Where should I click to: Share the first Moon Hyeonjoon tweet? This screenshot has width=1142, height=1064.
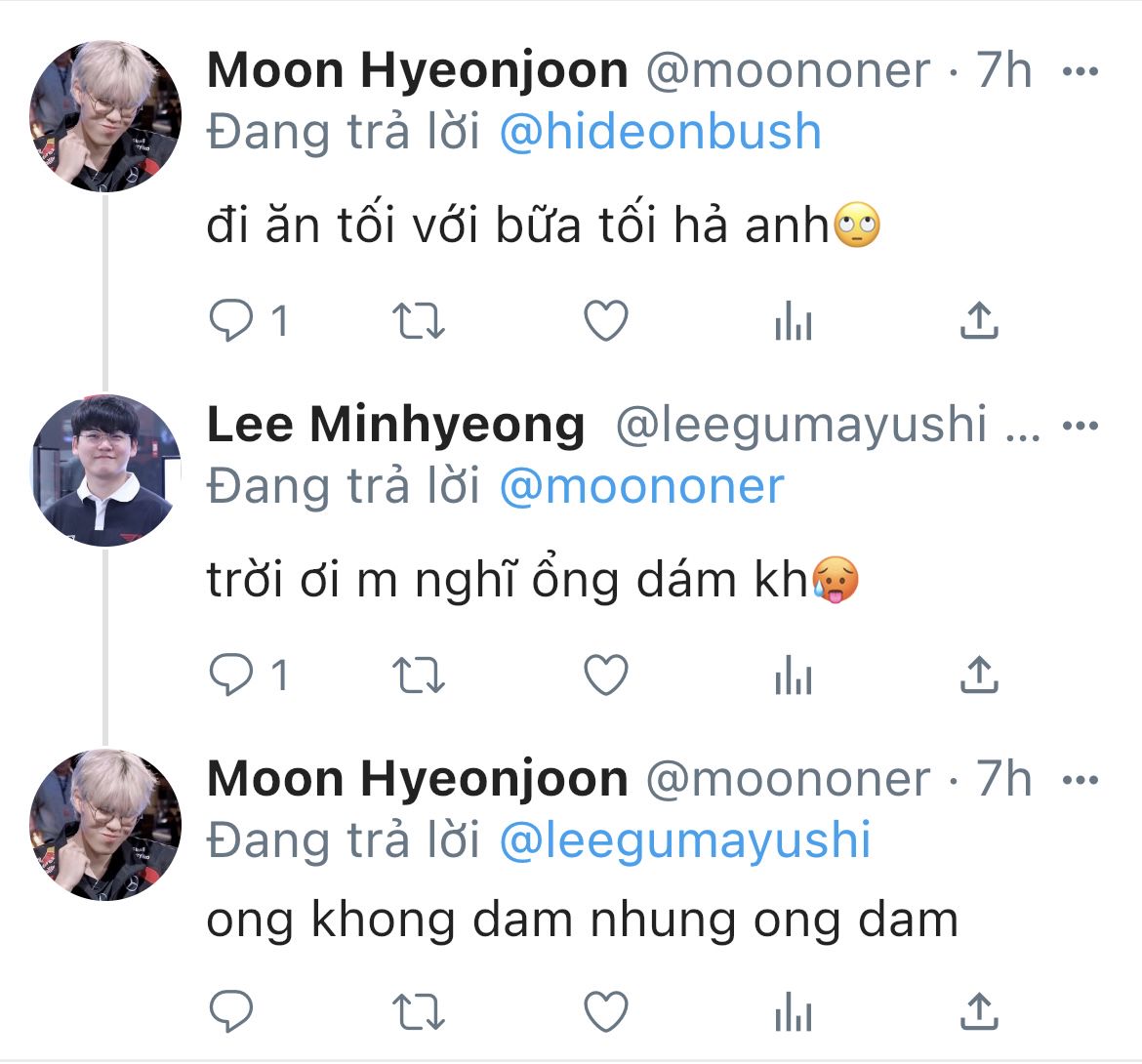(x=979, y=321)
